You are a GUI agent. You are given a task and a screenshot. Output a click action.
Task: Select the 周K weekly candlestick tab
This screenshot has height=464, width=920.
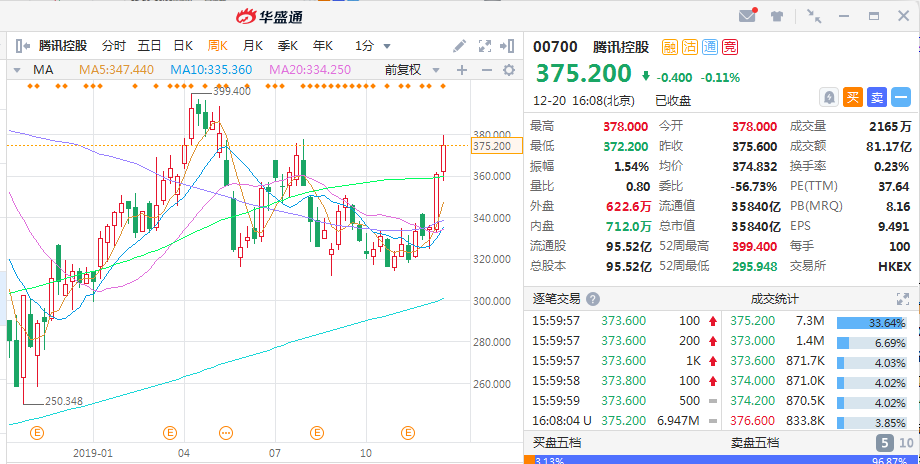218,46
